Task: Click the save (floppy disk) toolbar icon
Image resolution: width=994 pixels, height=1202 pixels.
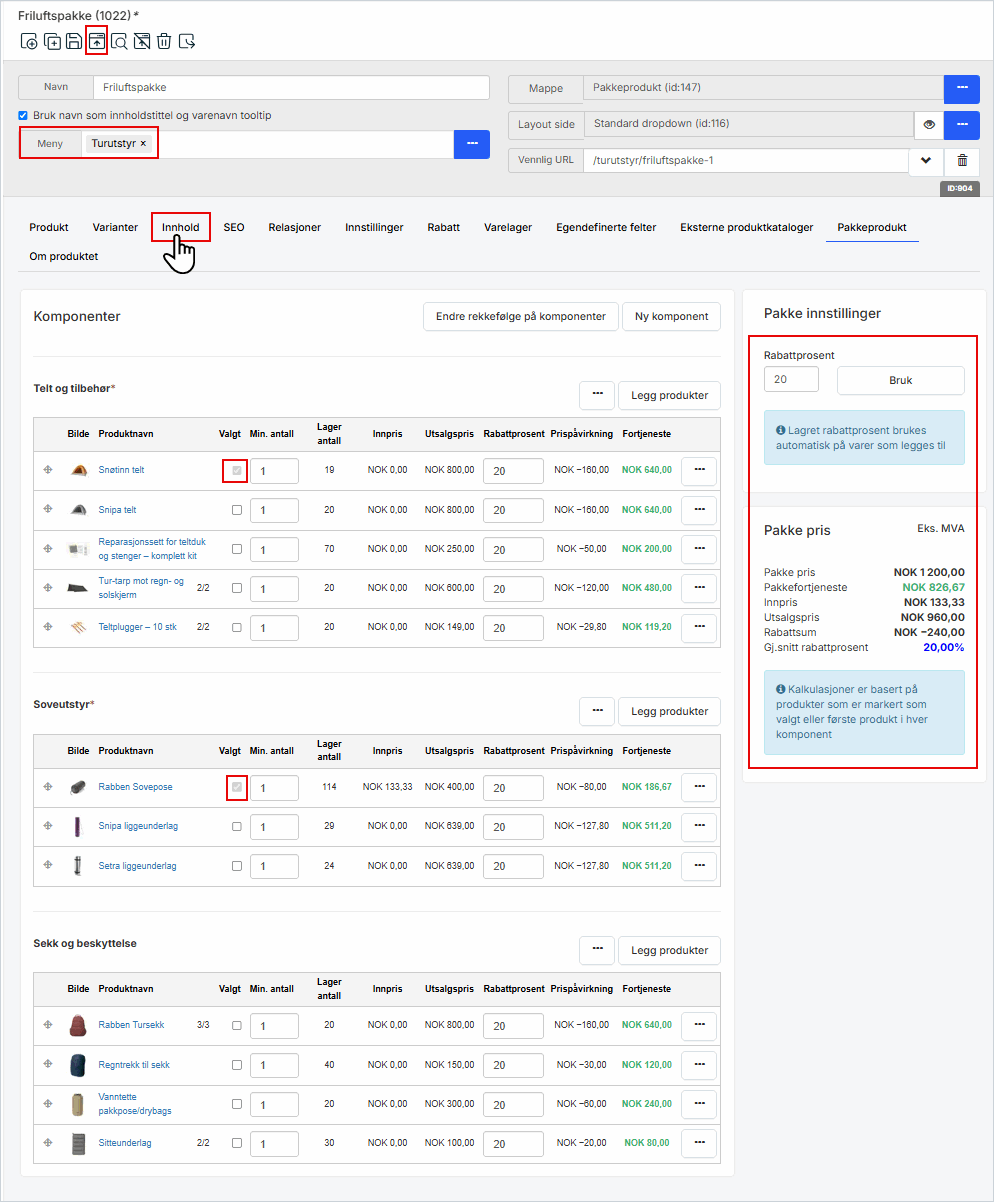Action: pyautogui.click(x=74, y=41)
